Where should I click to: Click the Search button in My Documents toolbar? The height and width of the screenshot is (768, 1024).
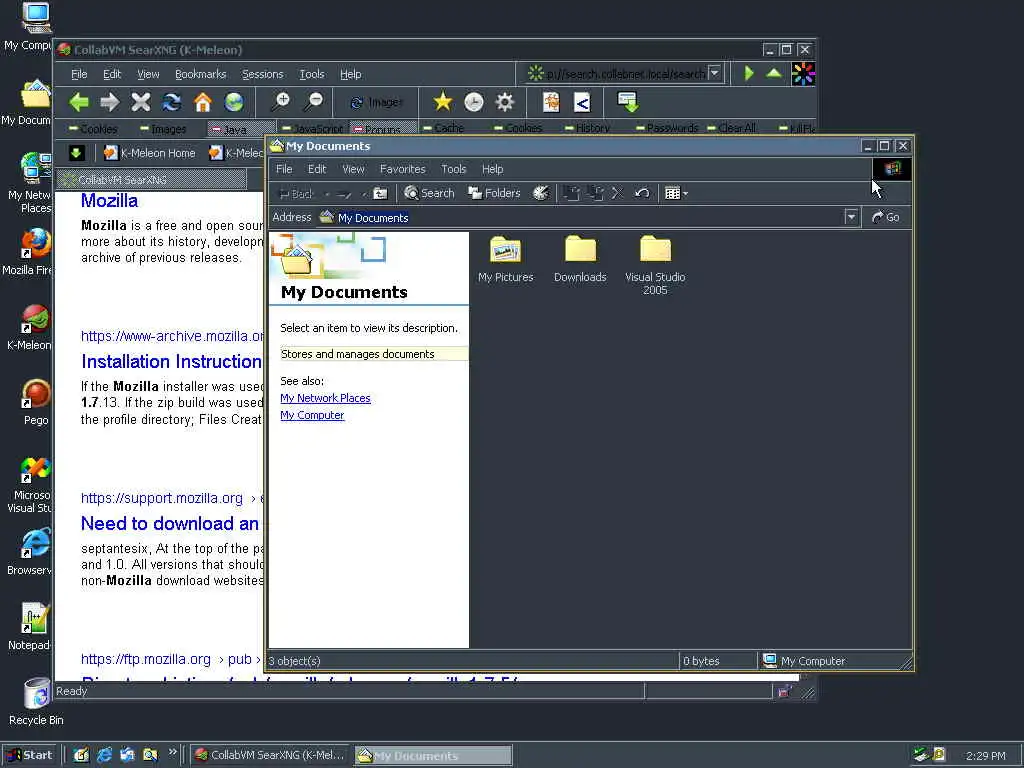(x=429, y=193)
